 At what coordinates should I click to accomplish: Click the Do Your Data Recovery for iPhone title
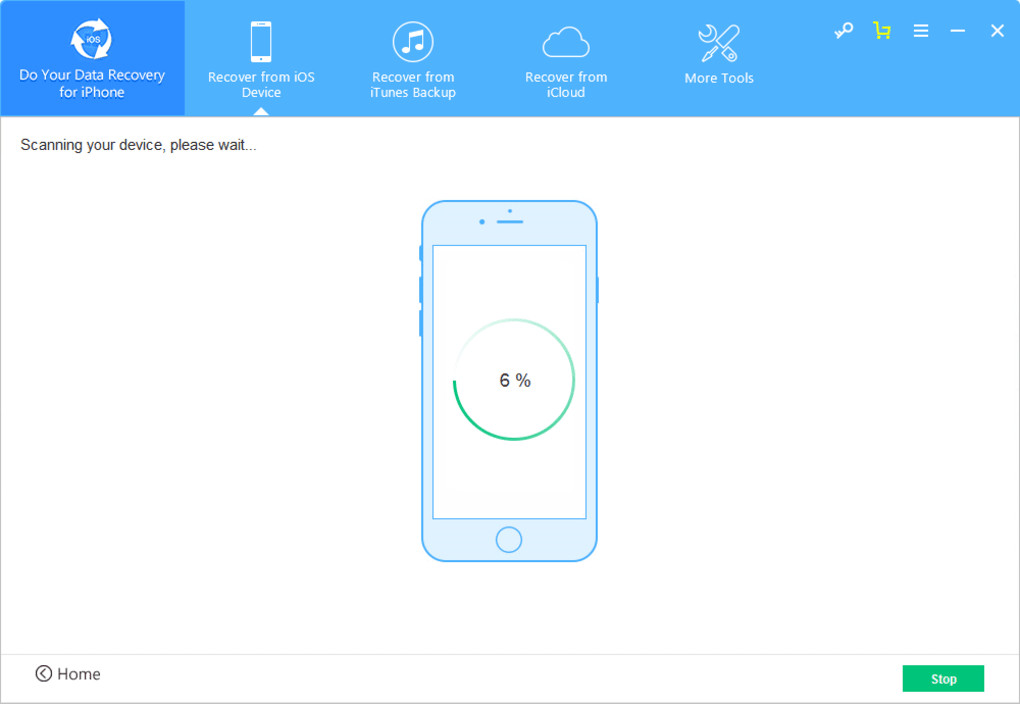point(92,83)
